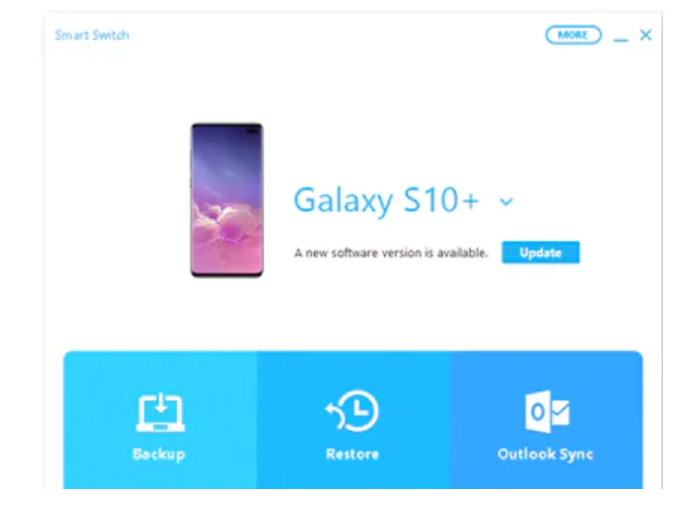This screenshot has width=675, height=515.
Task: Select the Outlook Sync text label
Action: point(545,454)
